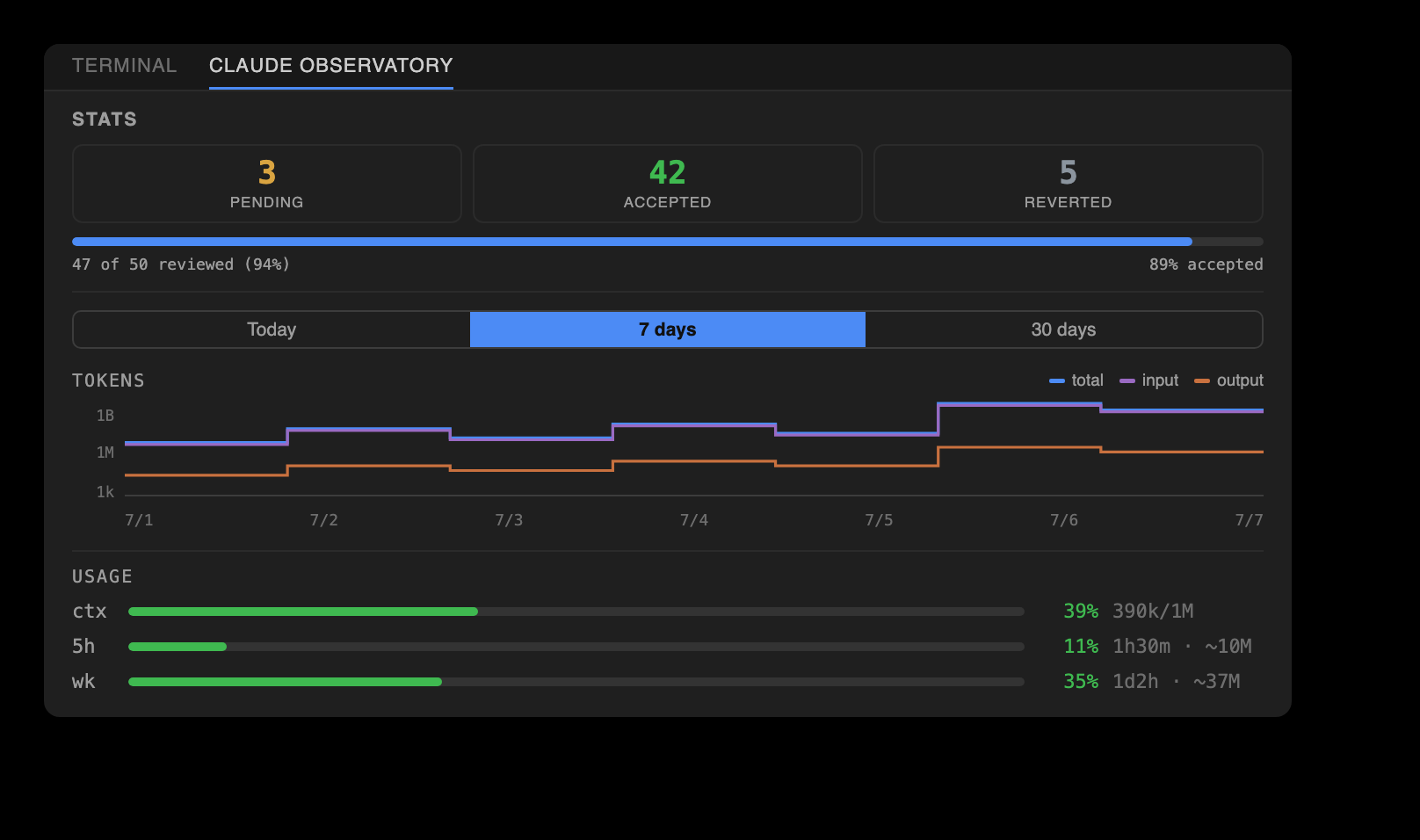Click the 1M axis label
1420x840 pixels.
coord(105,453)
